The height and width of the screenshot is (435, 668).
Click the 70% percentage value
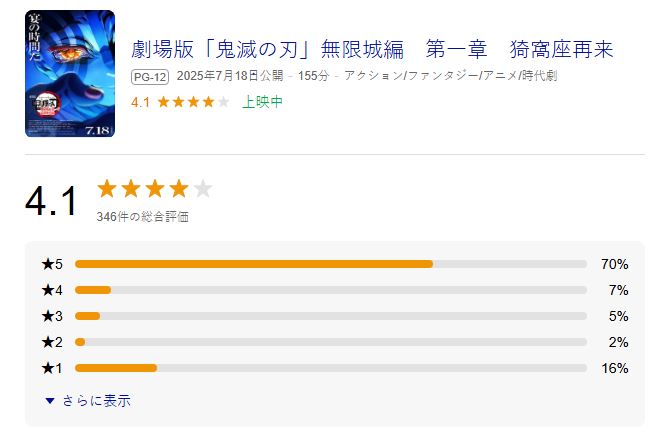[615, 264]
